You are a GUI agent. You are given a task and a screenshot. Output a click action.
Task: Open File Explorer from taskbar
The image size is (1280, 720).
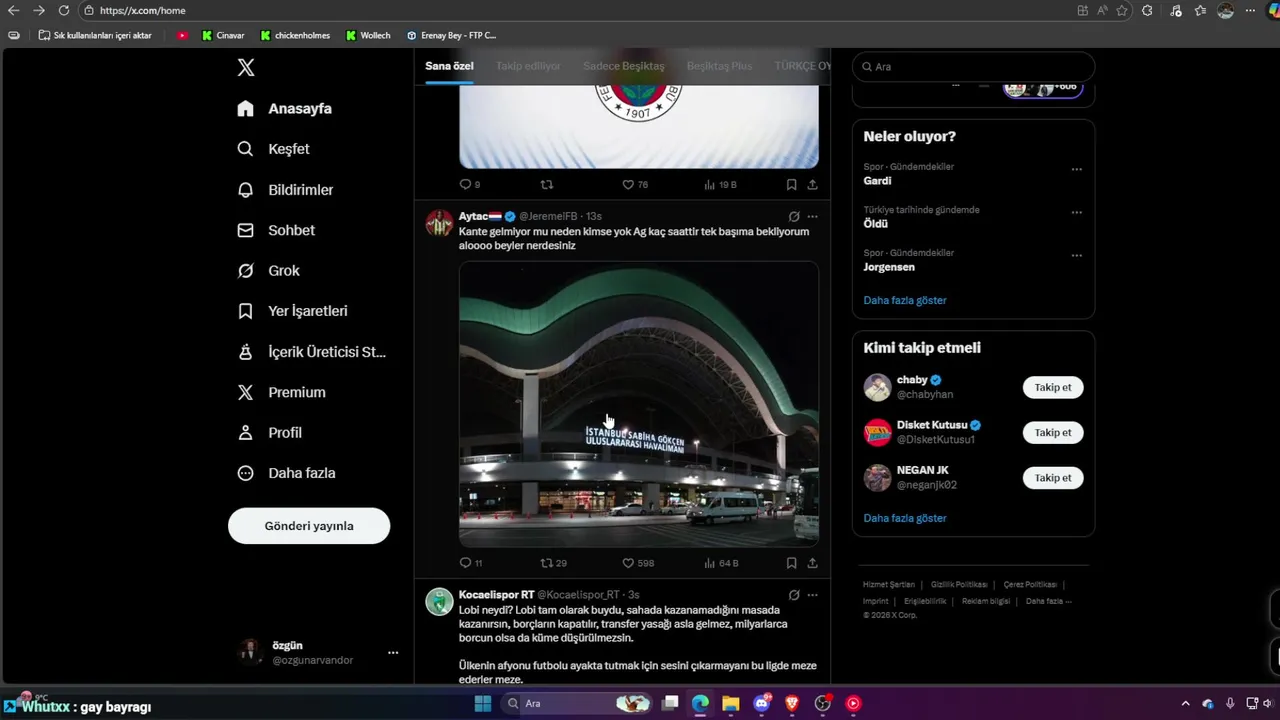[x=731, y=703]
